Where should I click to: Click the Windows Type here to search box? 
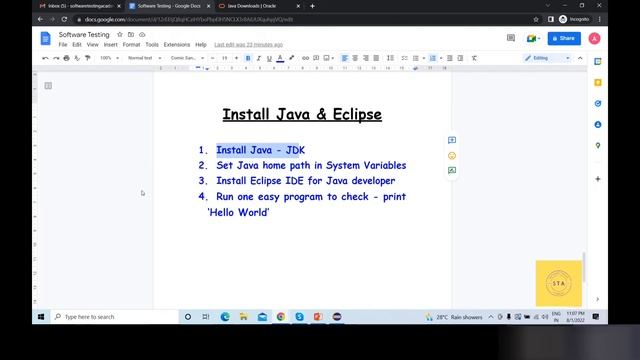coord(115,317)
